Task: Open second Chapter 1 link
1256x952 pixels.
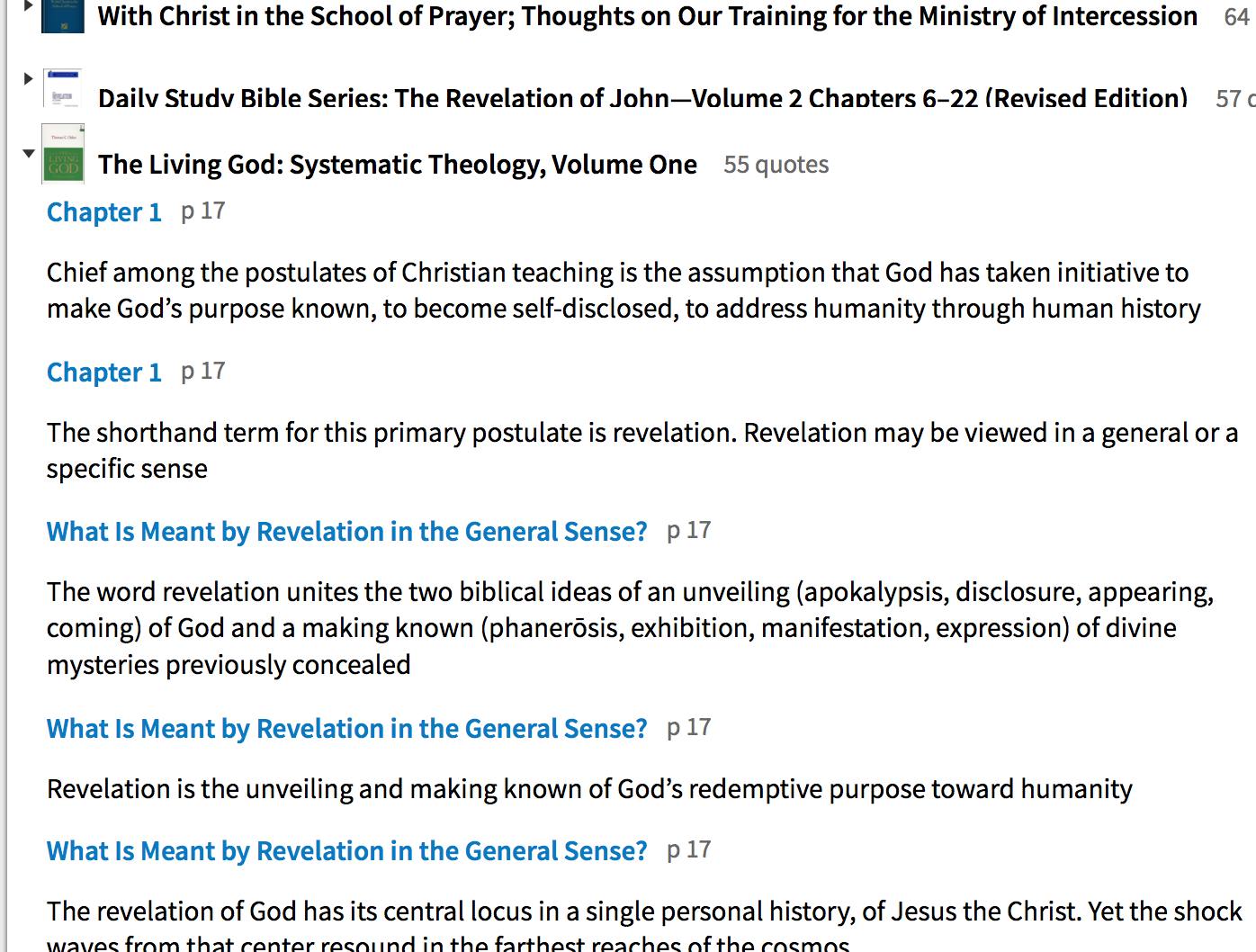Action: (104, 373)
